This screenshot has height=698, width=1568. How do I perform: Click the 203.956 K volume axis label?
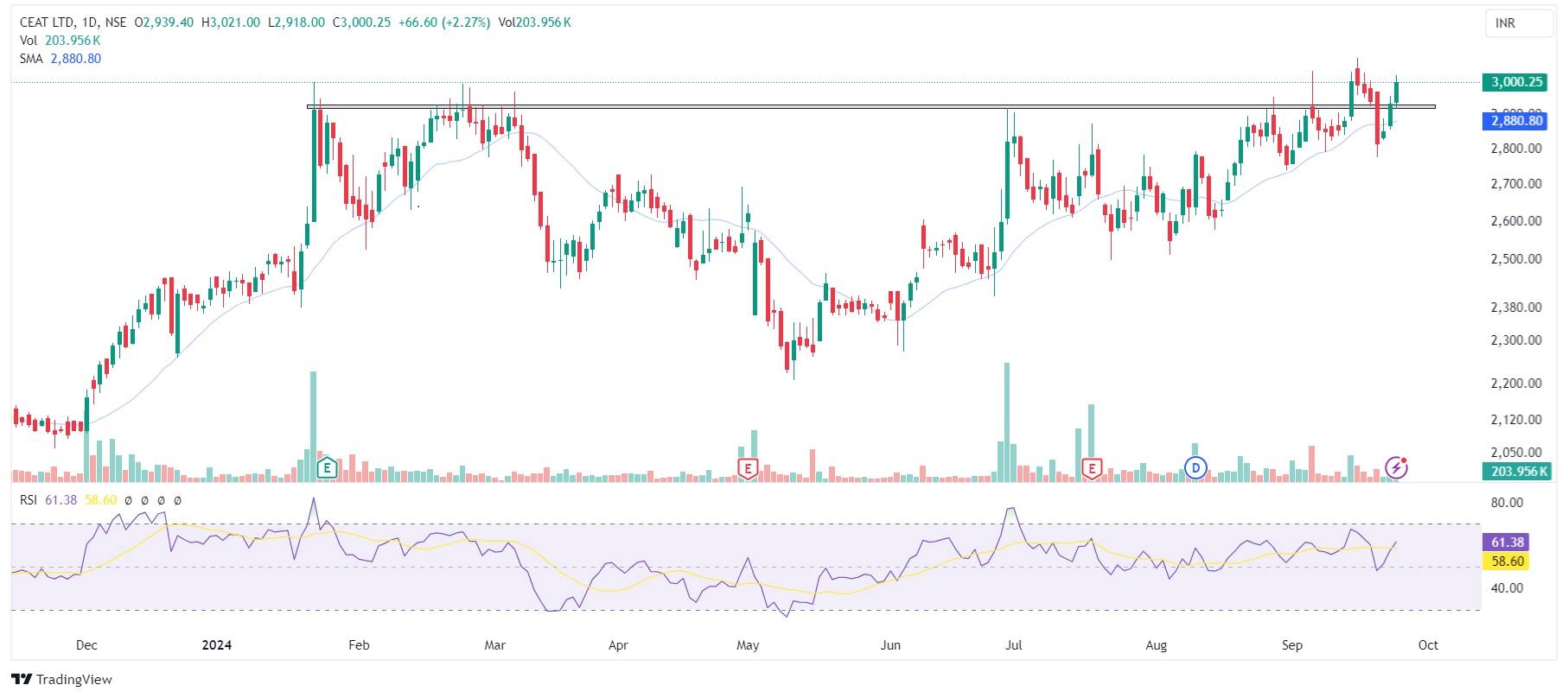1516,471
